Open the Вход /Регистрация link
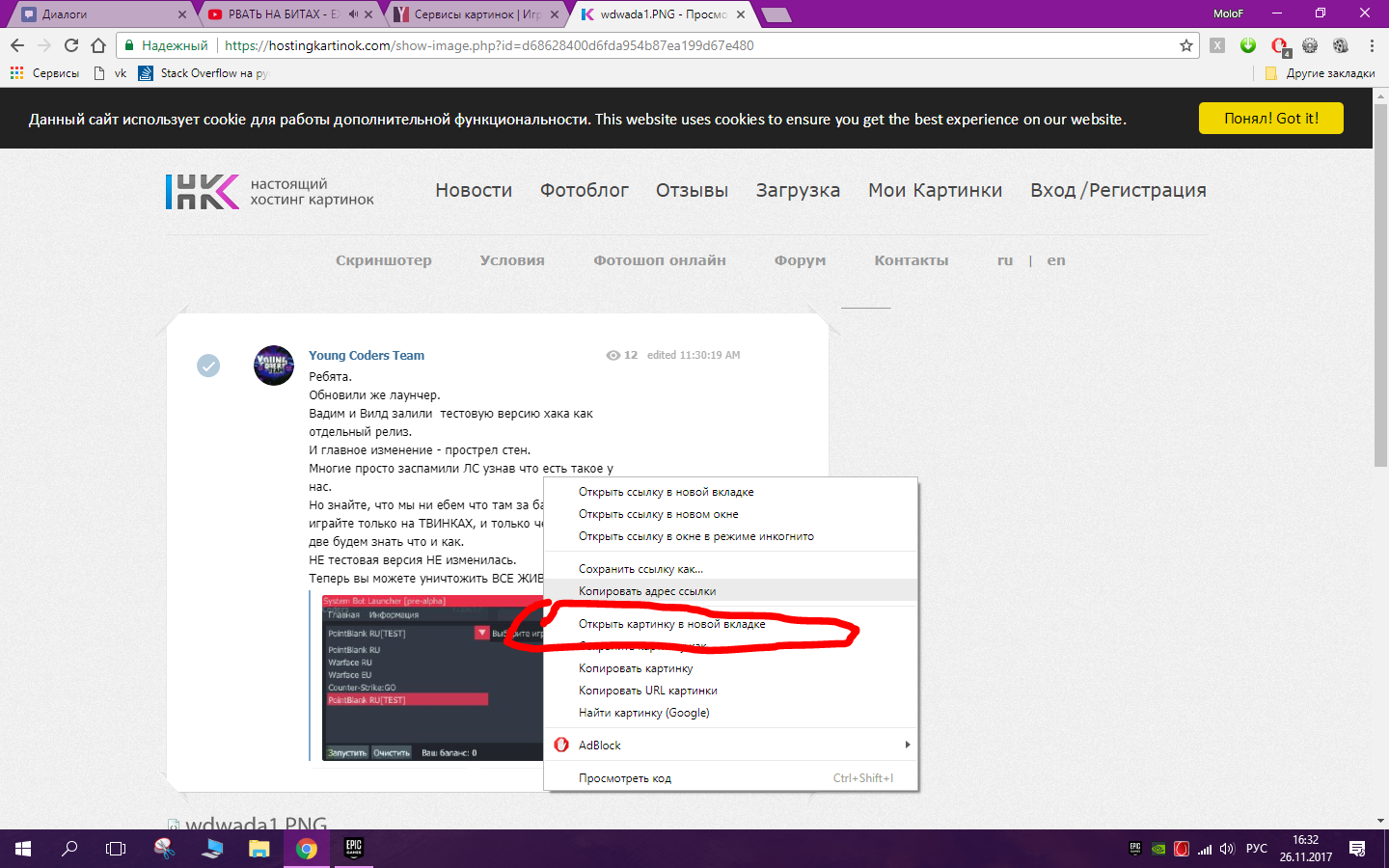 (x=1117, y=190)
